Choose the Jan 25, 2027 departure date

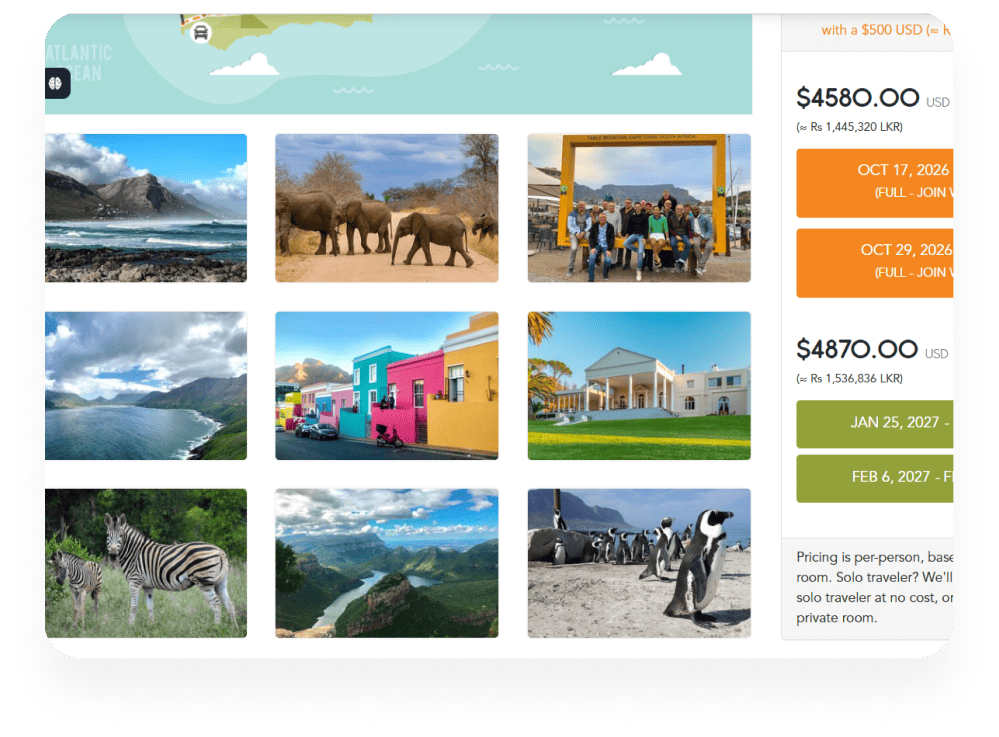(875, 424)
